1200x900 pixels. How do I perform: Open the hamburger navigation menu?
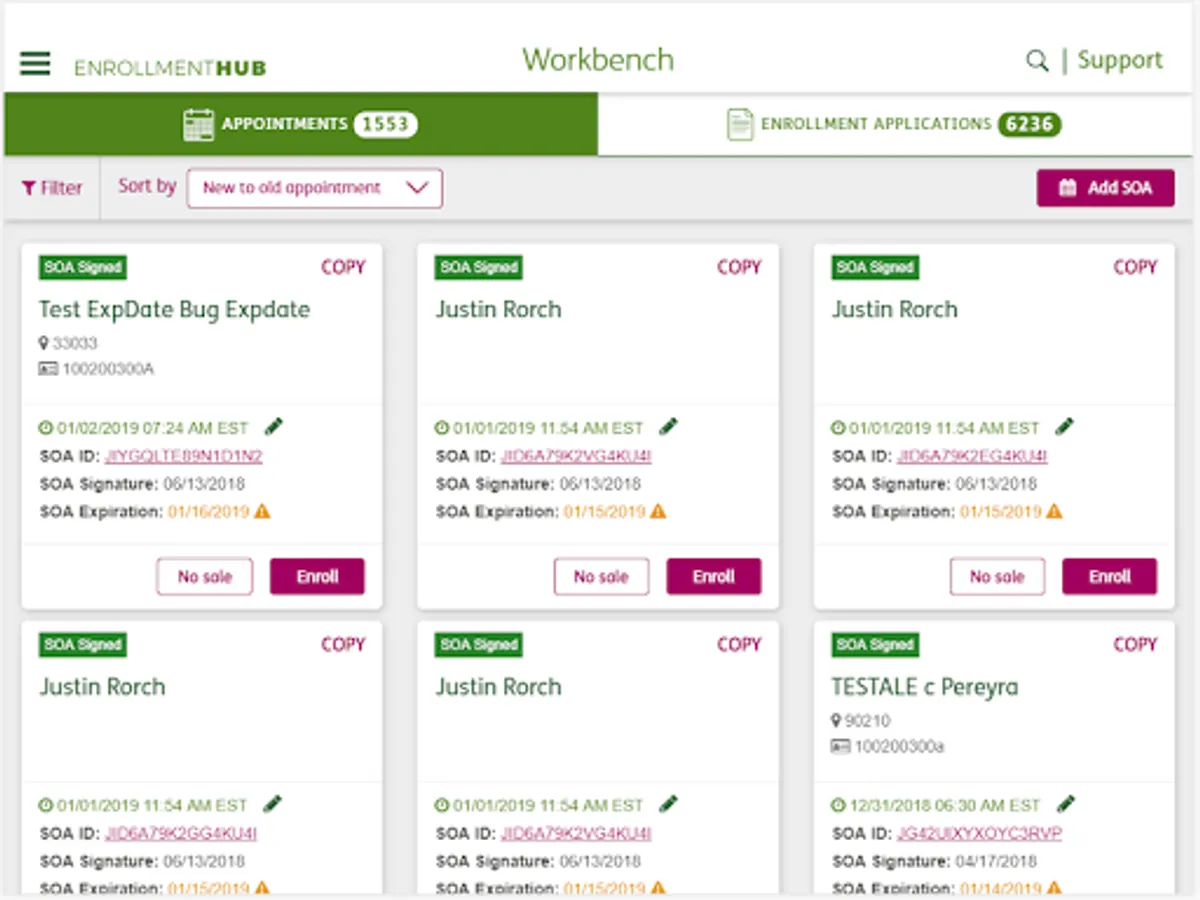(35, 64)
